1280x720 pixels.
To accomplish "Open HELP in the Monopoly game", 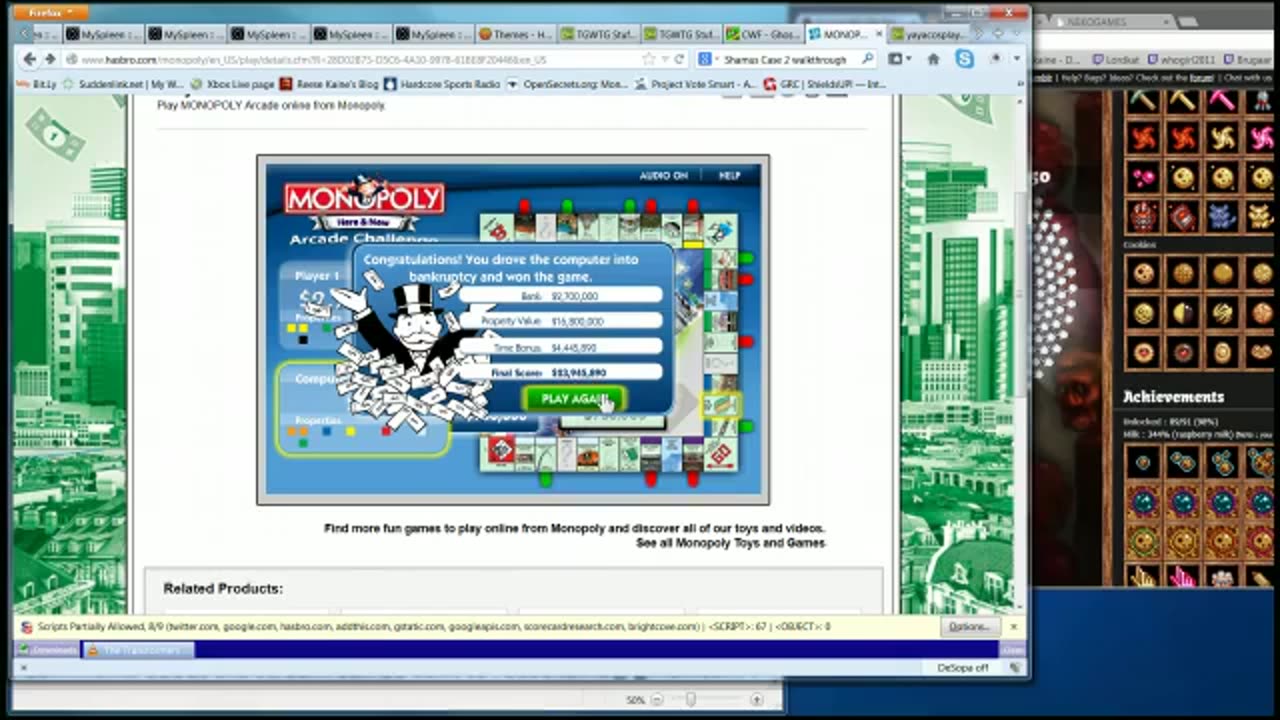I will (x=729, y=175).
